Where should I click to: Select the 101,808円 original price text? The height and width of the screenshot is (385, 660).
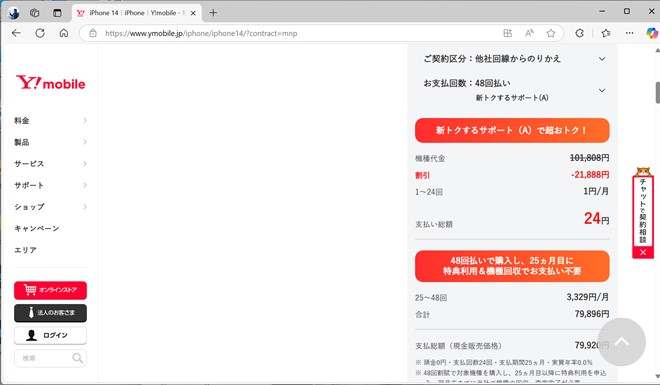click(589, 158)
